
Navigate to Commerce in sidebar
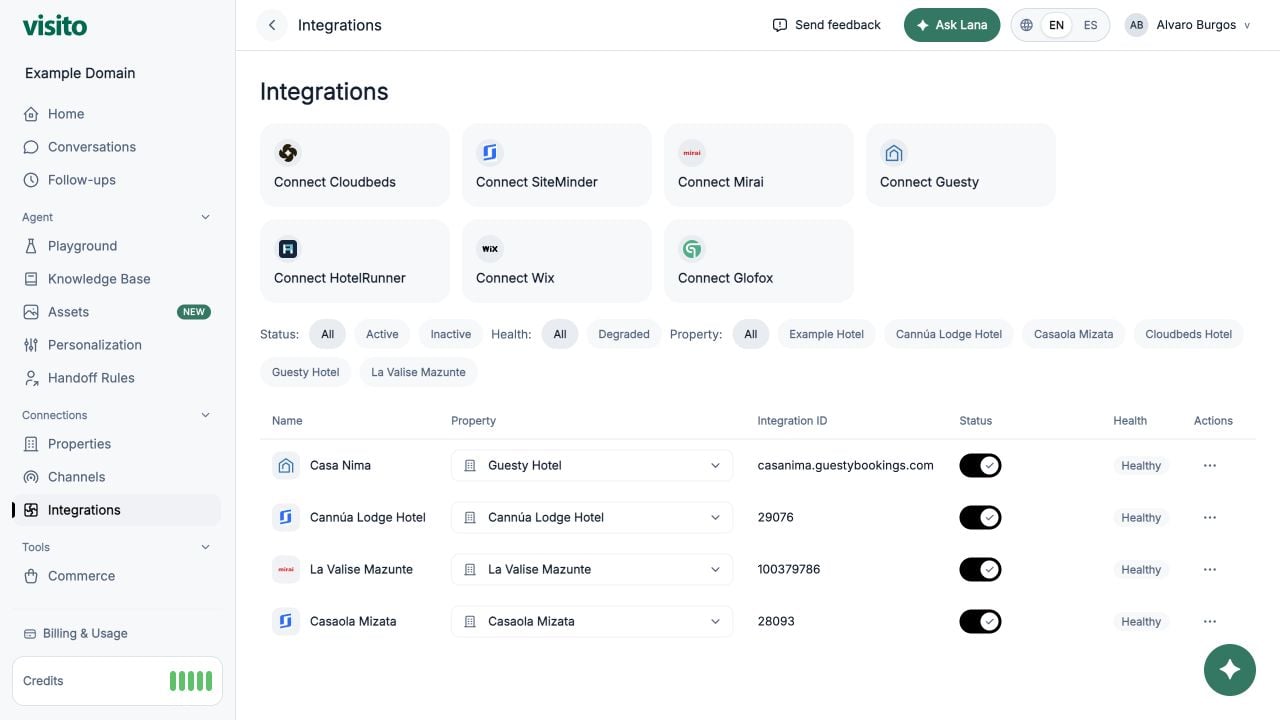pos(117,576)
